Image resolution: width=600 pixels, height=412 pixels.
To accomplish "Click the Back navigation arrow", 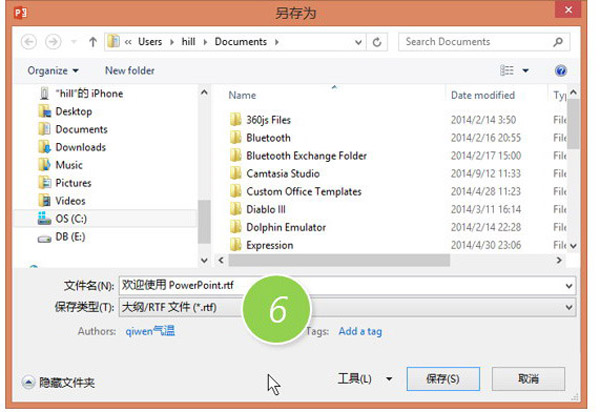I will 27,42.
